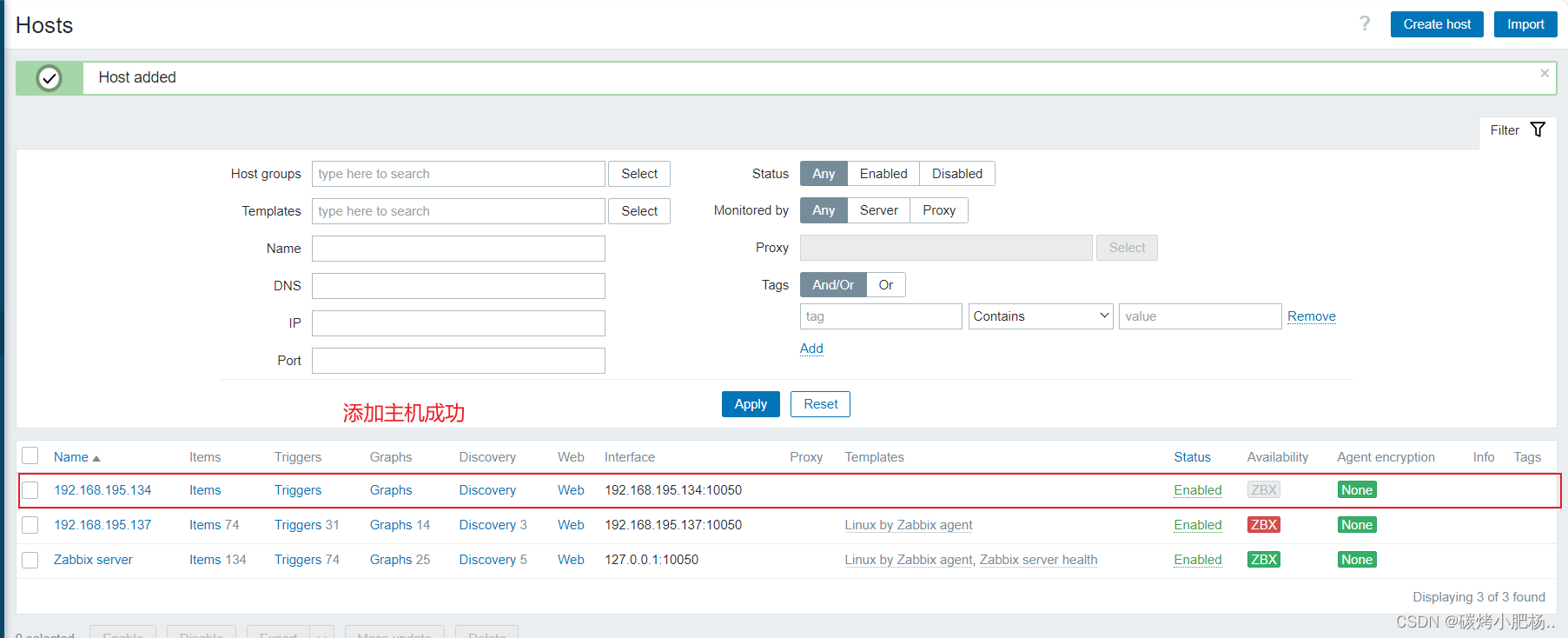1568x638 pixels.
Task: Open Zabbix server health template
Action: point(1038,560)
